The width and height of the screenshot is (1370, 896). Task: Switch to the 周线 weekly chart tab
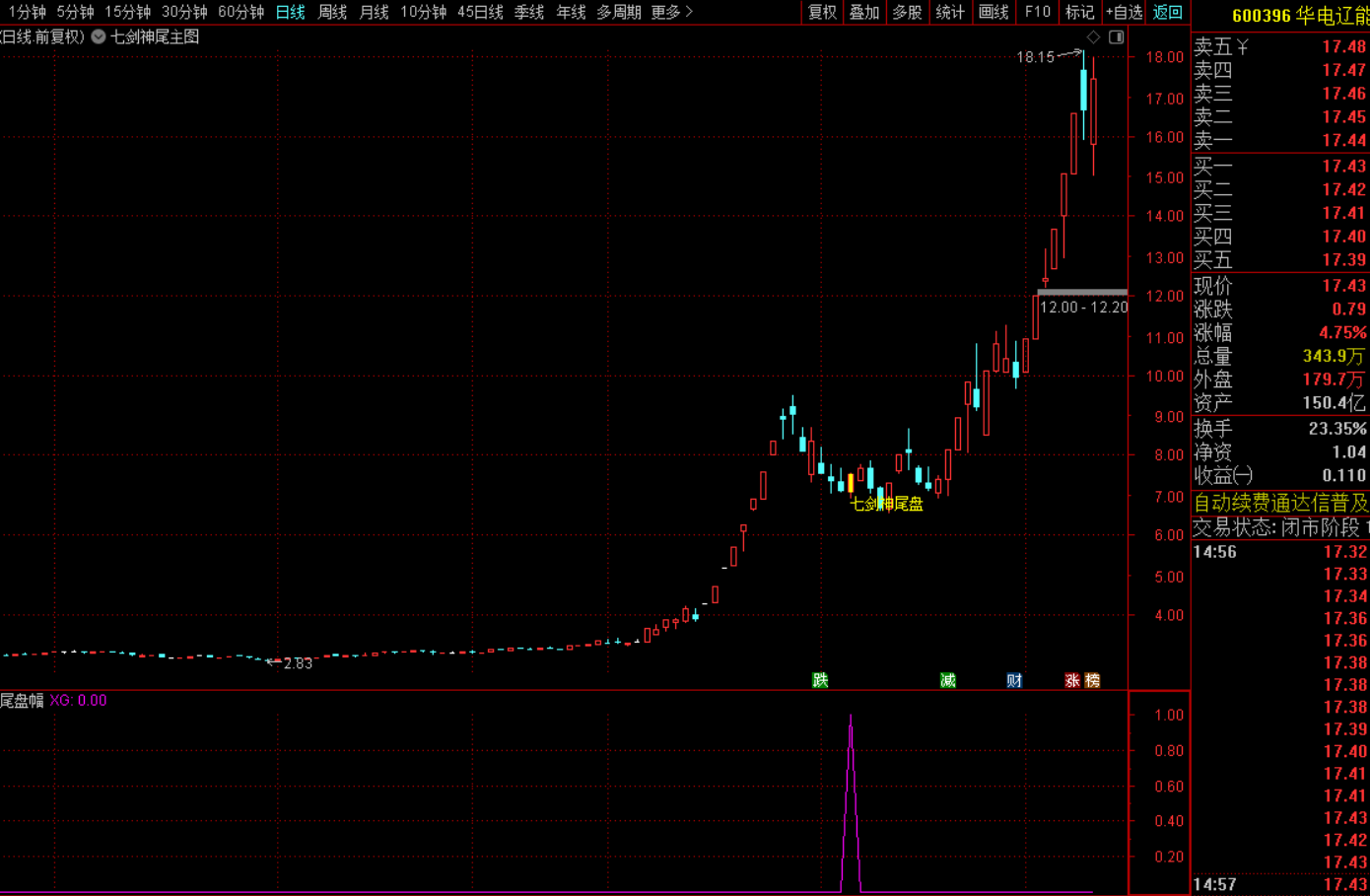click(x=332, y=12)
